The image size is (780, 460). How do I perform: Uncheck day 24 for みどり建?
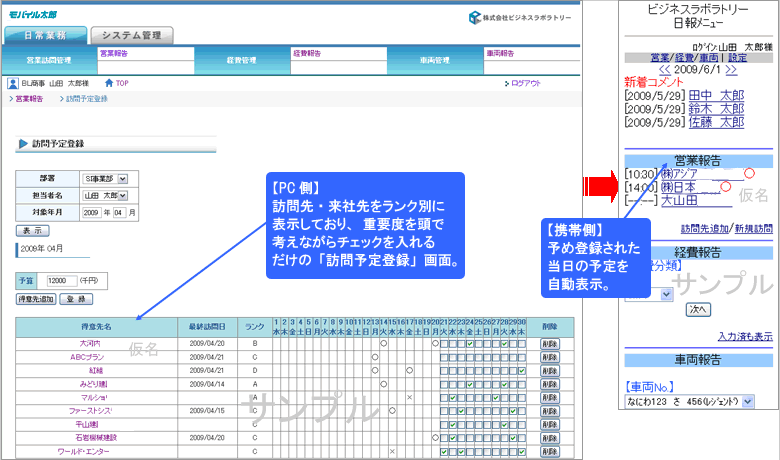point(470,384)
